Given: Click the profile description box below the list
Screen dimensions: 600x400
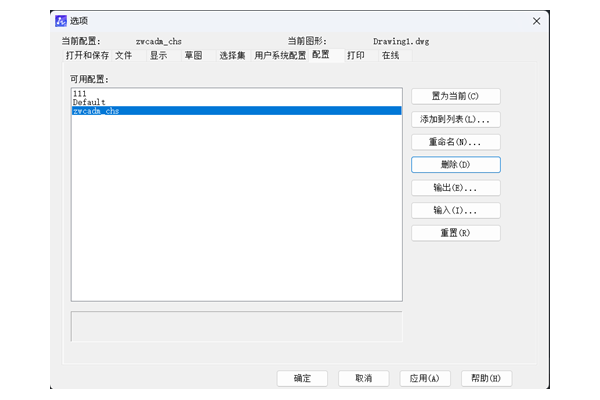Looking at the screenshot, I should point(236,326).
